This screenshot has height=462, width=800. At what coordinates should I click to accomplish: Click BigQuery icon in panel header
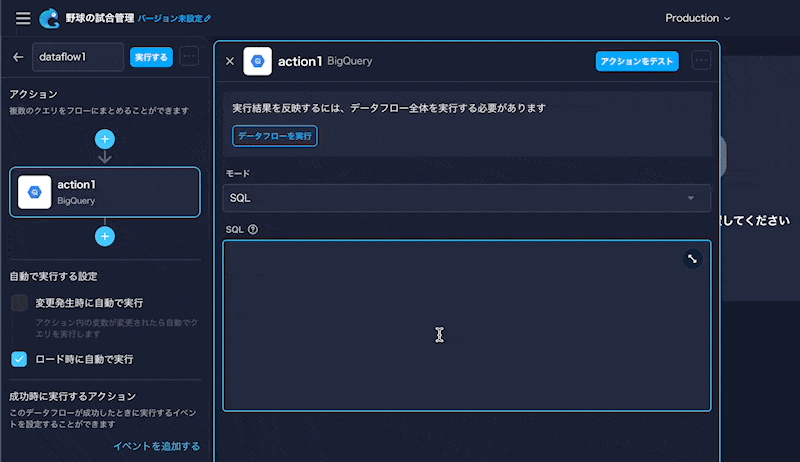(x=258, y=61)
